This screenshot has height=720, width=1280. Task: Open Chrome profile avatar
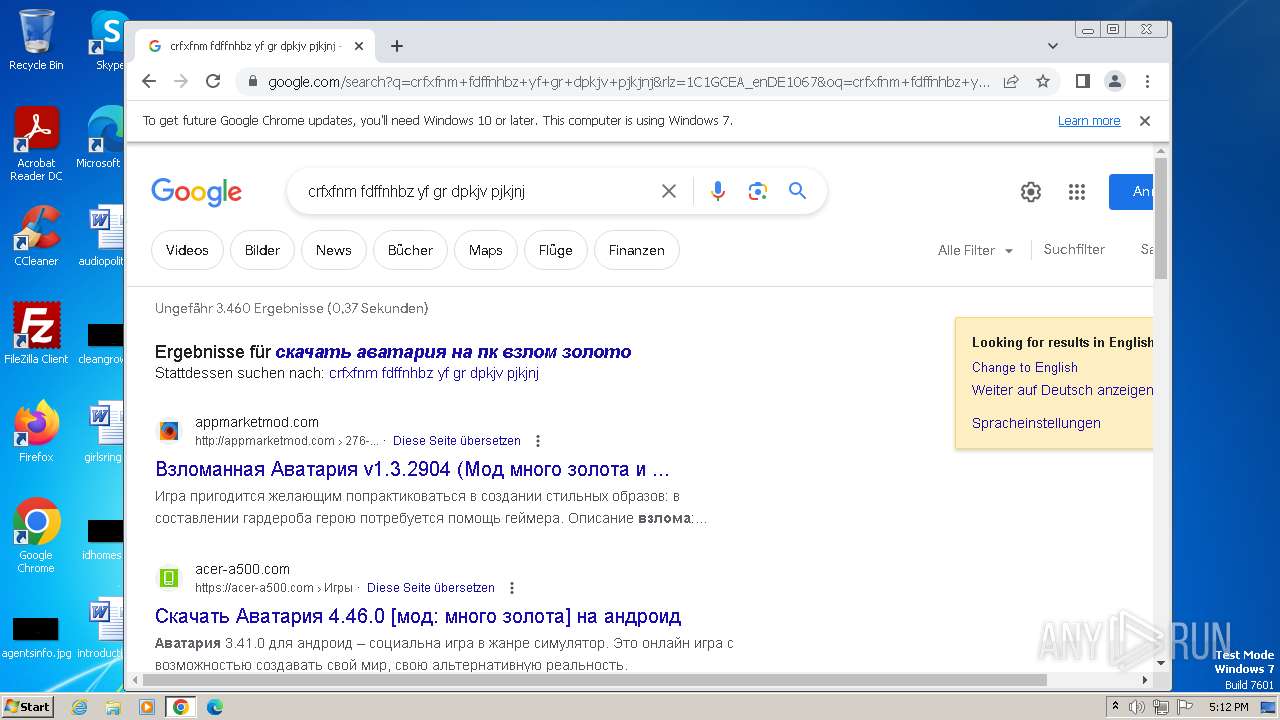[1114, 81]
